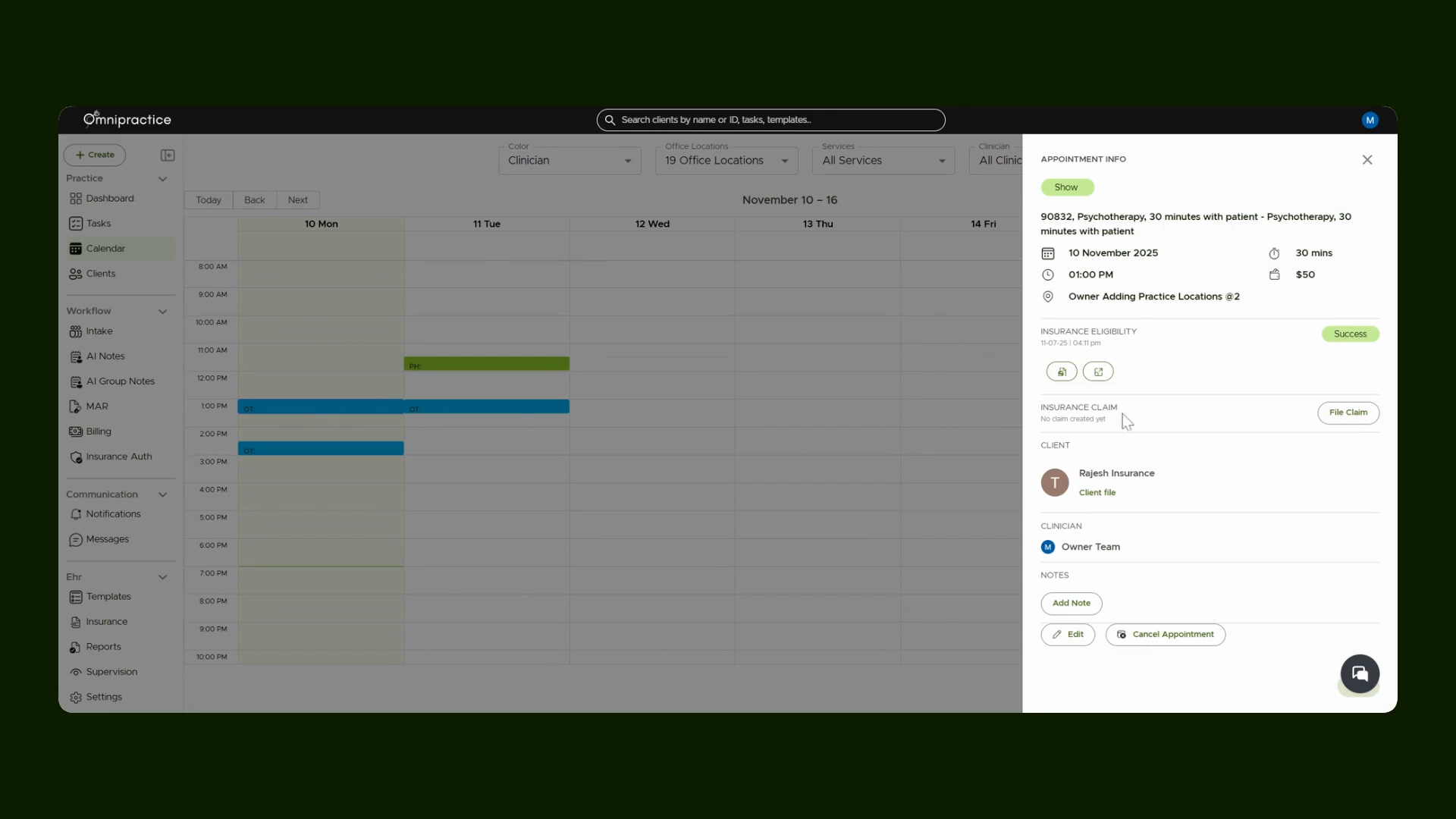Collapse the Workflow section chevron
The image size is (1456, 819).
point(162,312)
